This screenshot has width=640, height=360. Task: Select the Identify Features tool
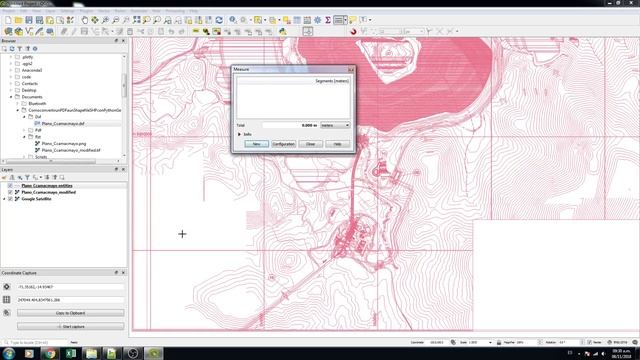click(x=233, y=20)
